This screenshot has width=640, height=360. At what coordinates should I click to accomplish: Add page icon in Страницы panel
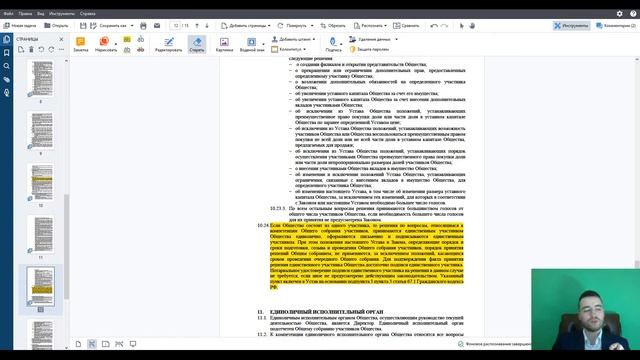pos(21,49)
